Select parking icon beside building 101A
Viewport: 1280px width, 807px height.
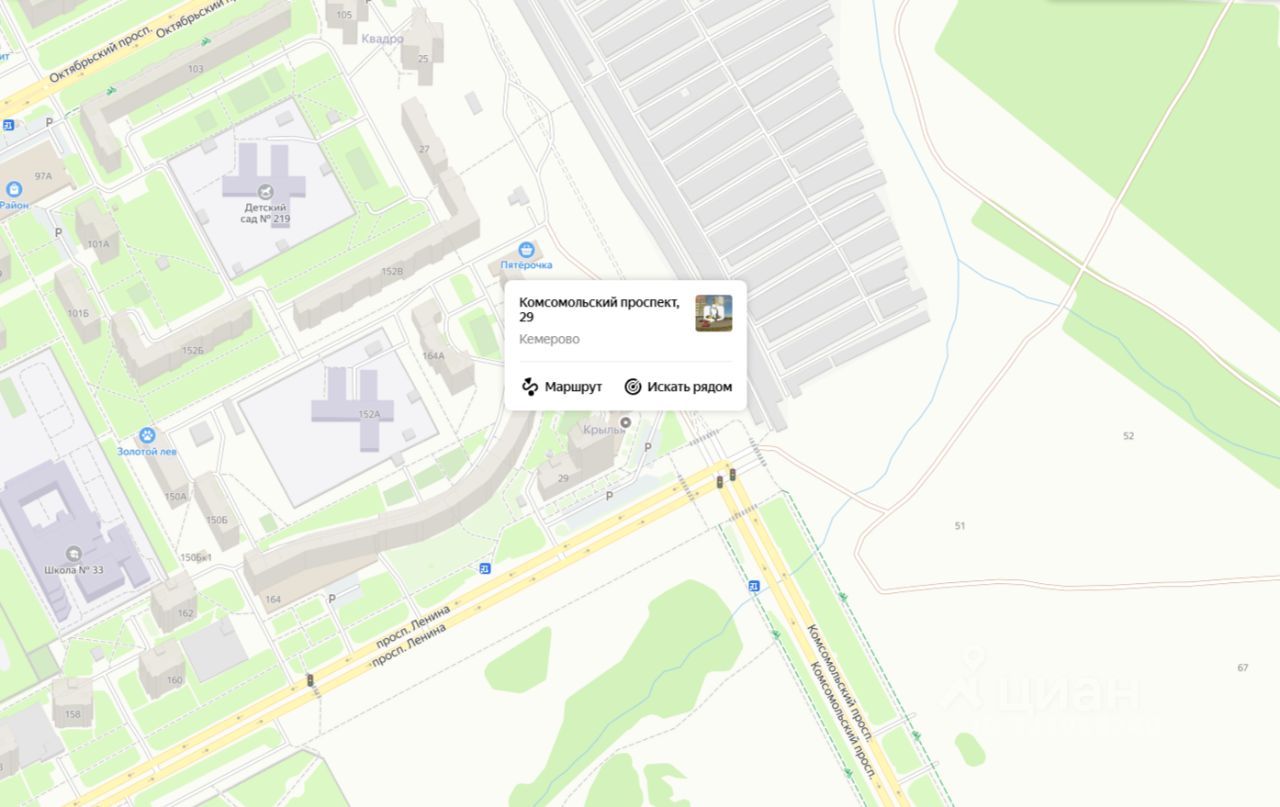[x=58, y=232]
